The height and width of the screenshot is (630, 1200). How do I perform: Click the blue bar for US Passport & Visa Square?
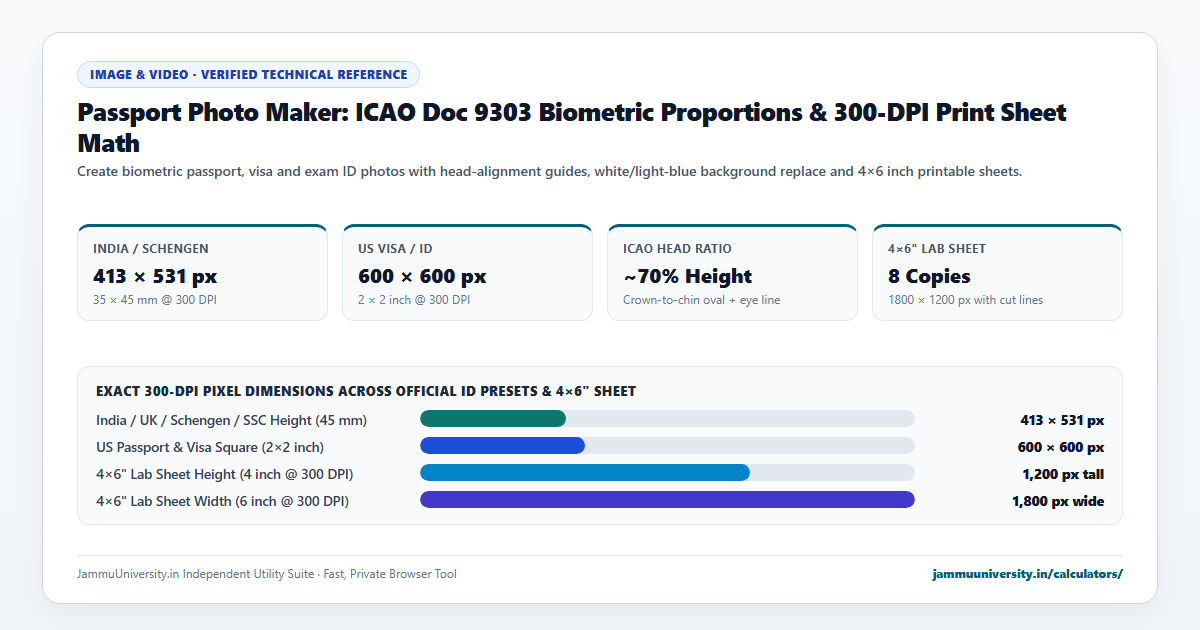pyautogui.click(x=502, y=446)
